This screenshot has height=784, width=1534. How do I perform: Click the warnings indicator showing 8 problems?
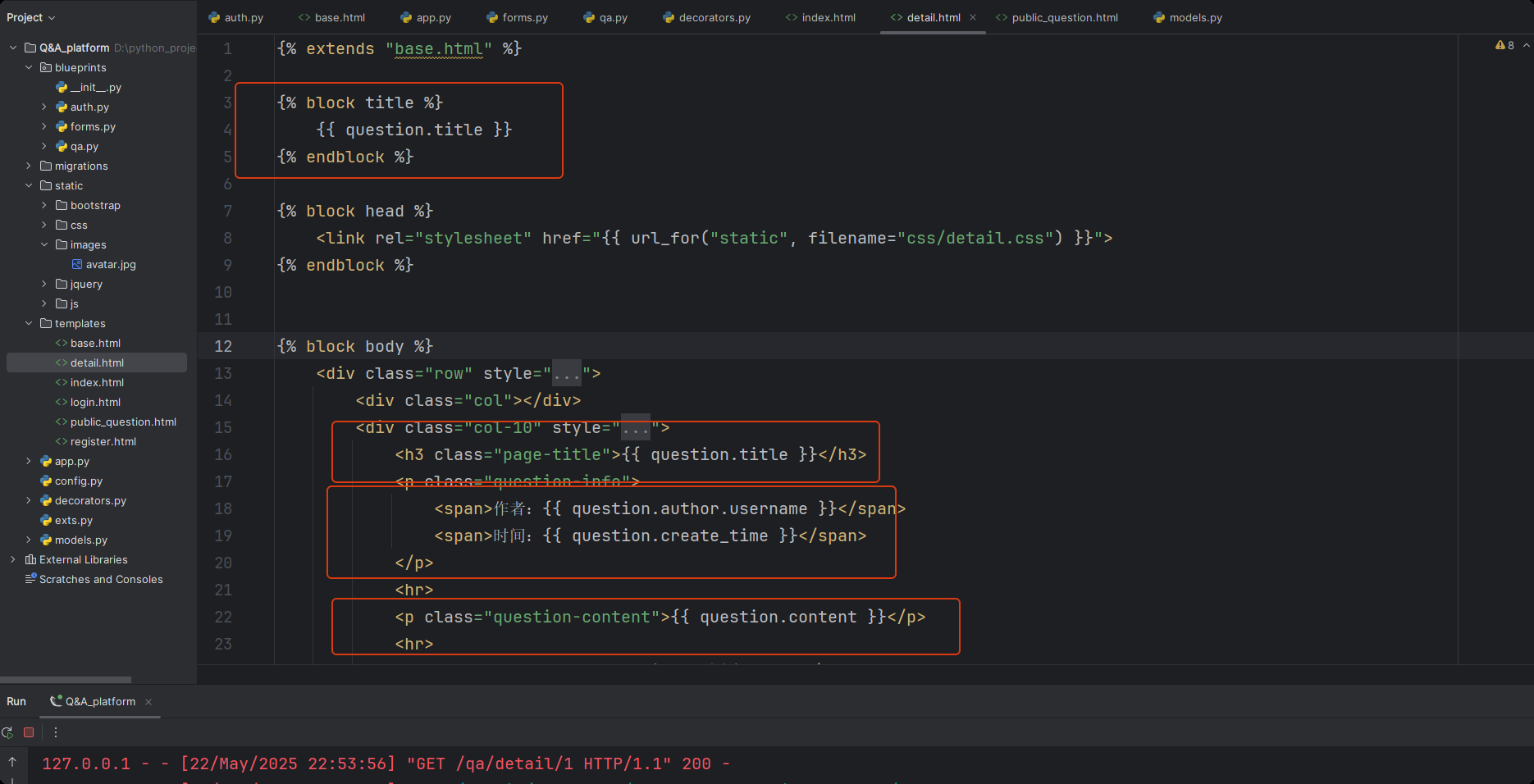pos(1505,45)
